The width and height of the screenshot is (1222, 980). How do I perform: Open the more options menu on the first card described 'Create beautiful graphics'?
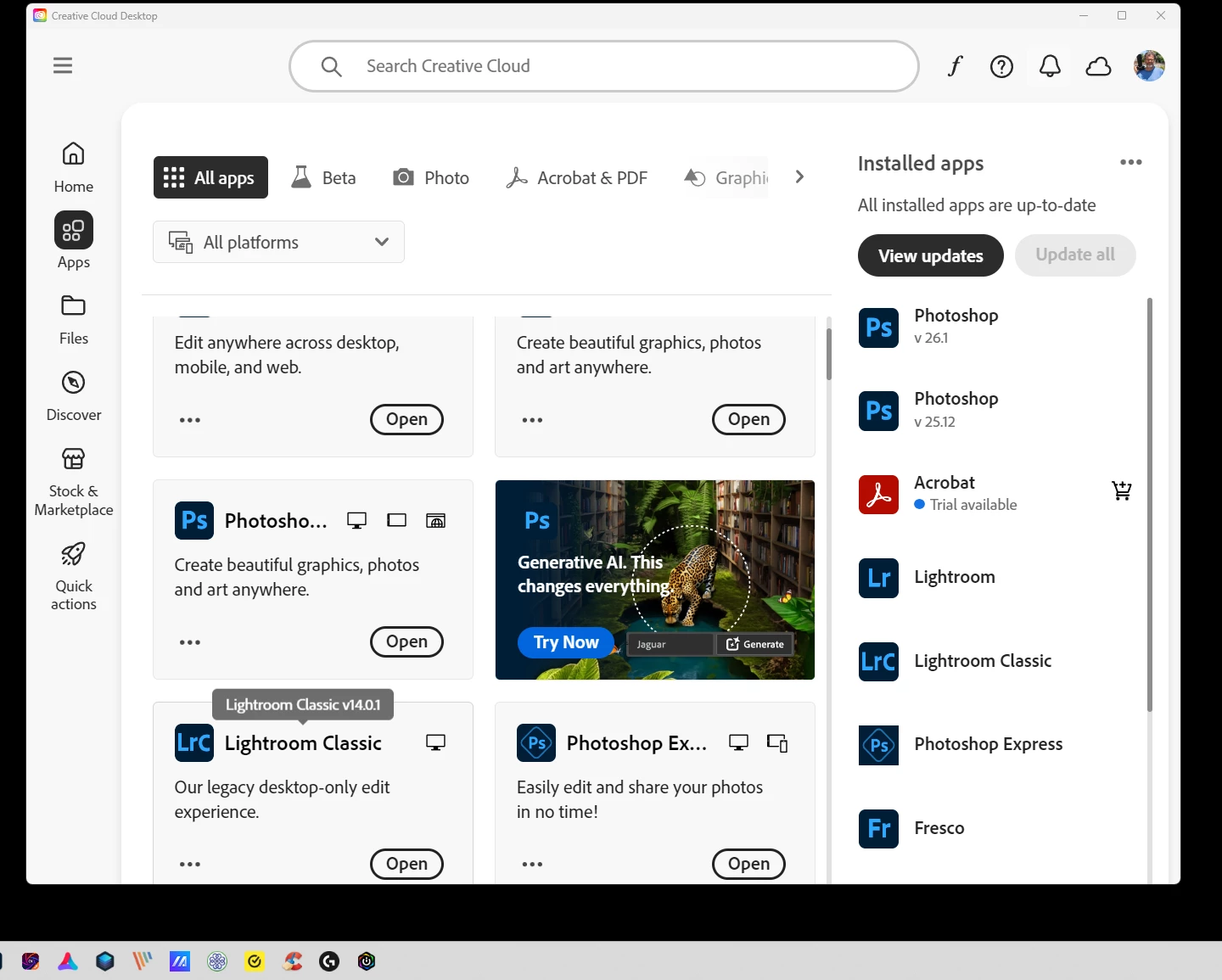tap(532, 420)
